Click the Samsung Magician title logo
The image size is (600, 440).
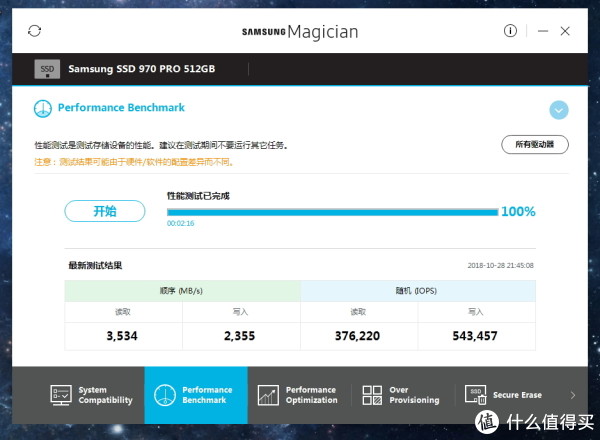pyautogui.click(x=300, y=31)
